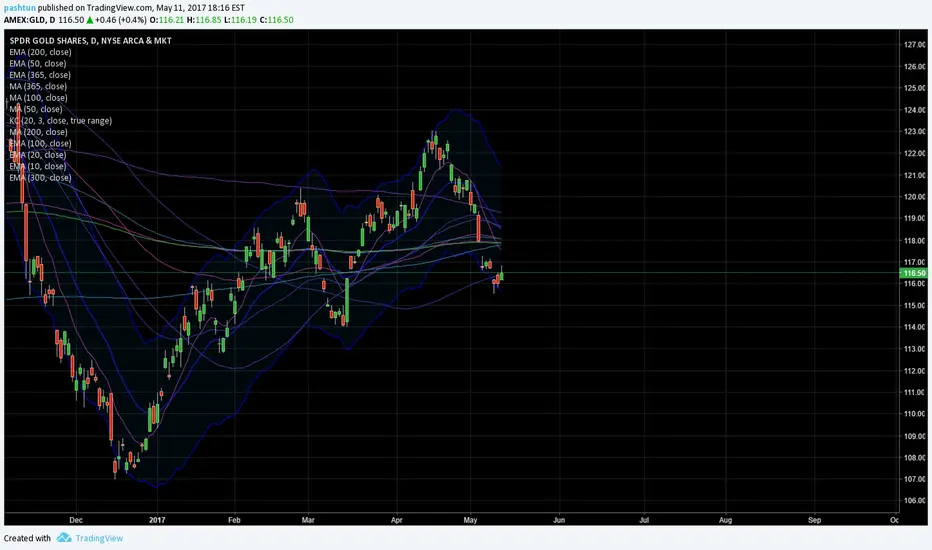The width and height of the screenshot is (932, 550).
Task: Click the Mar label on time axis
Action: pyautogui.click(x=308, y=520)
